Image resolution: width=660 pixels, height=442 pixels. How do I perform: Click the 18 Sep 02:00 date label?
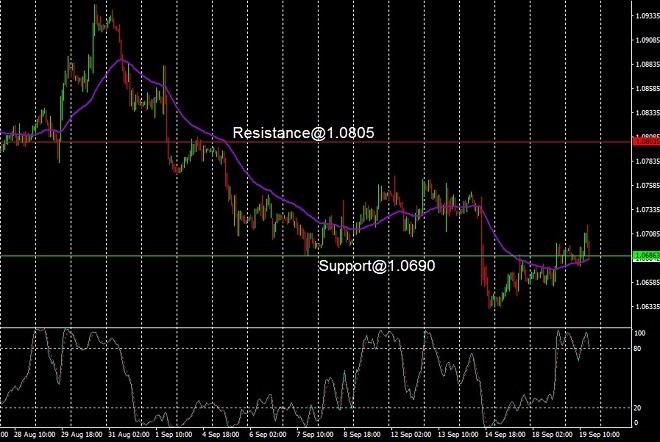[553, 434]
